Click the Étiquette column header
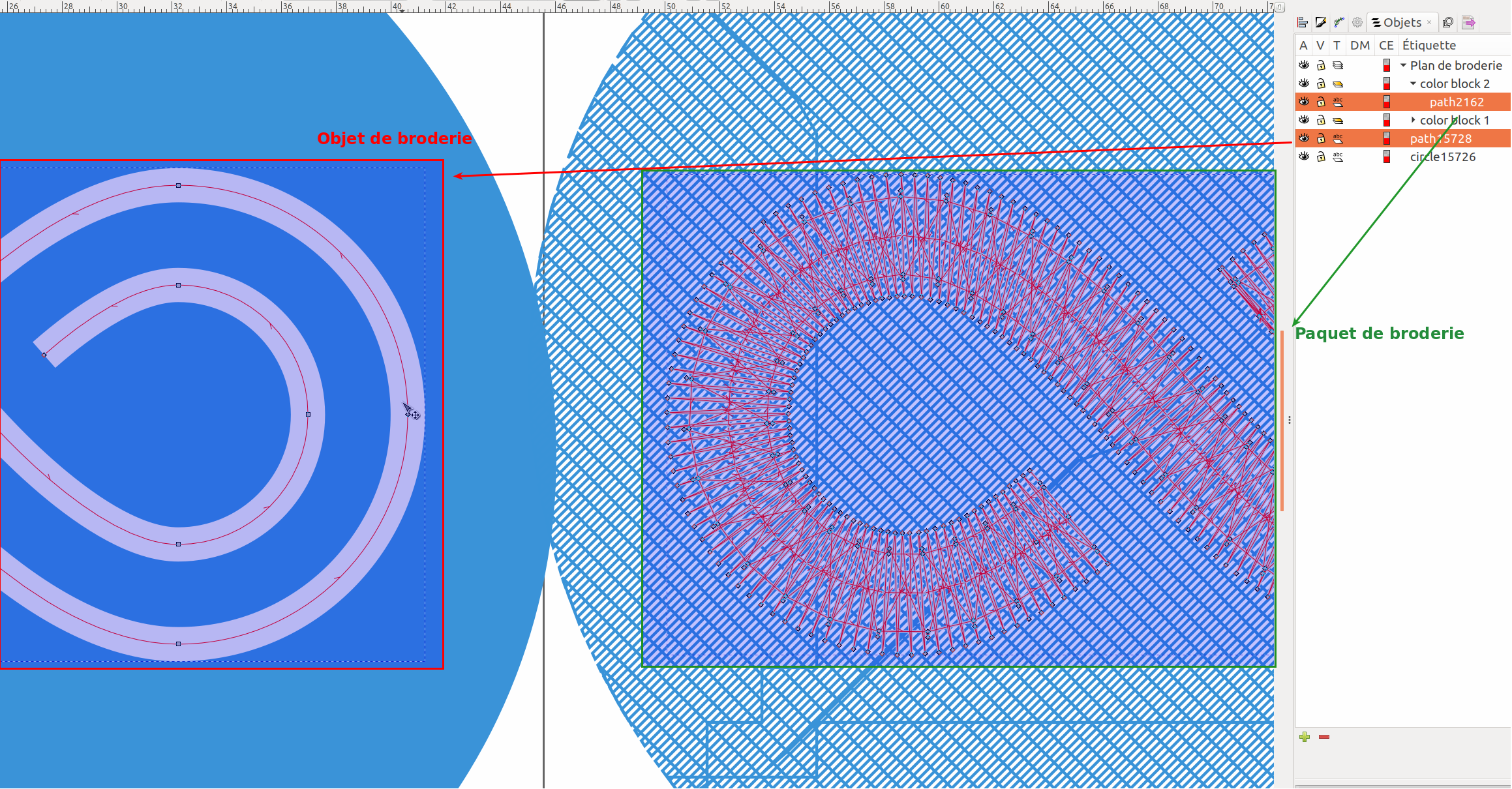Viewport: 1512px width, 789px height. pyautogui.click(x=1429, y=45)
